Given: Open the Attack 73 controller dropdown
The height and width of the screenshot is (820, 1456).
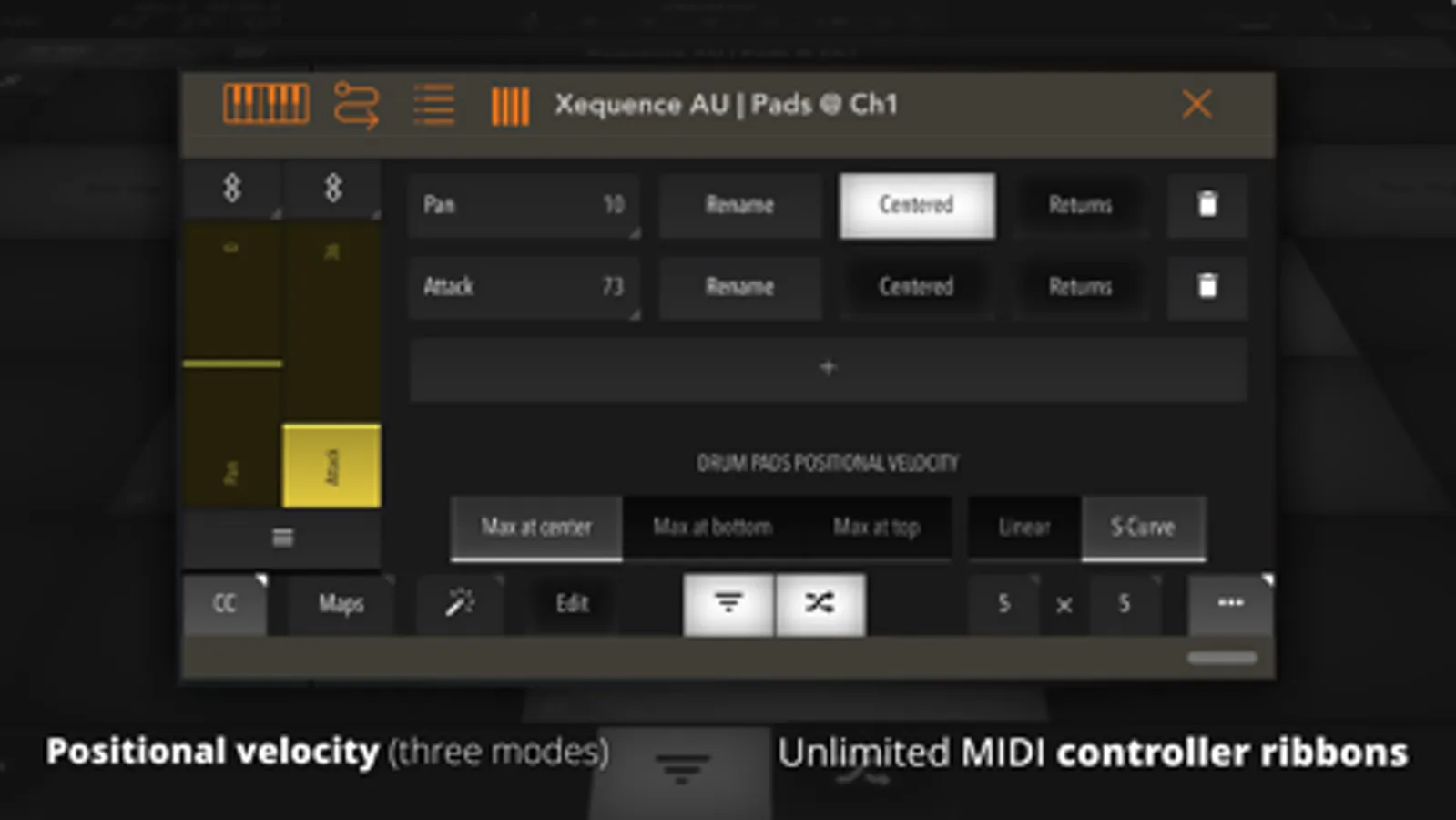Looking at the screenshot, I should tap(524, 287).
